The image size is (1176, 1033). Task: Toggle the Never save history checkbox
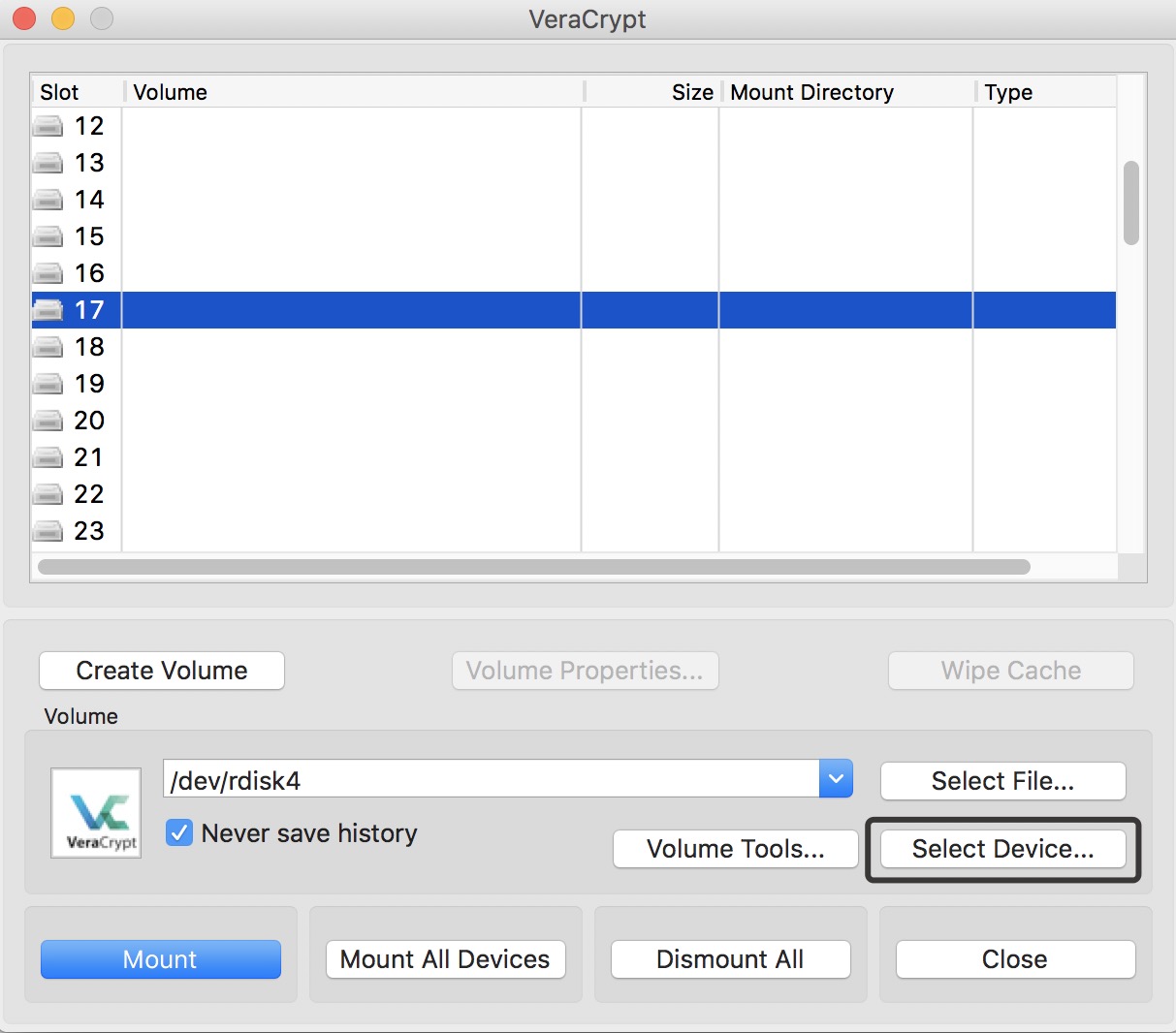pyautogui.click(x=179, y=833)
